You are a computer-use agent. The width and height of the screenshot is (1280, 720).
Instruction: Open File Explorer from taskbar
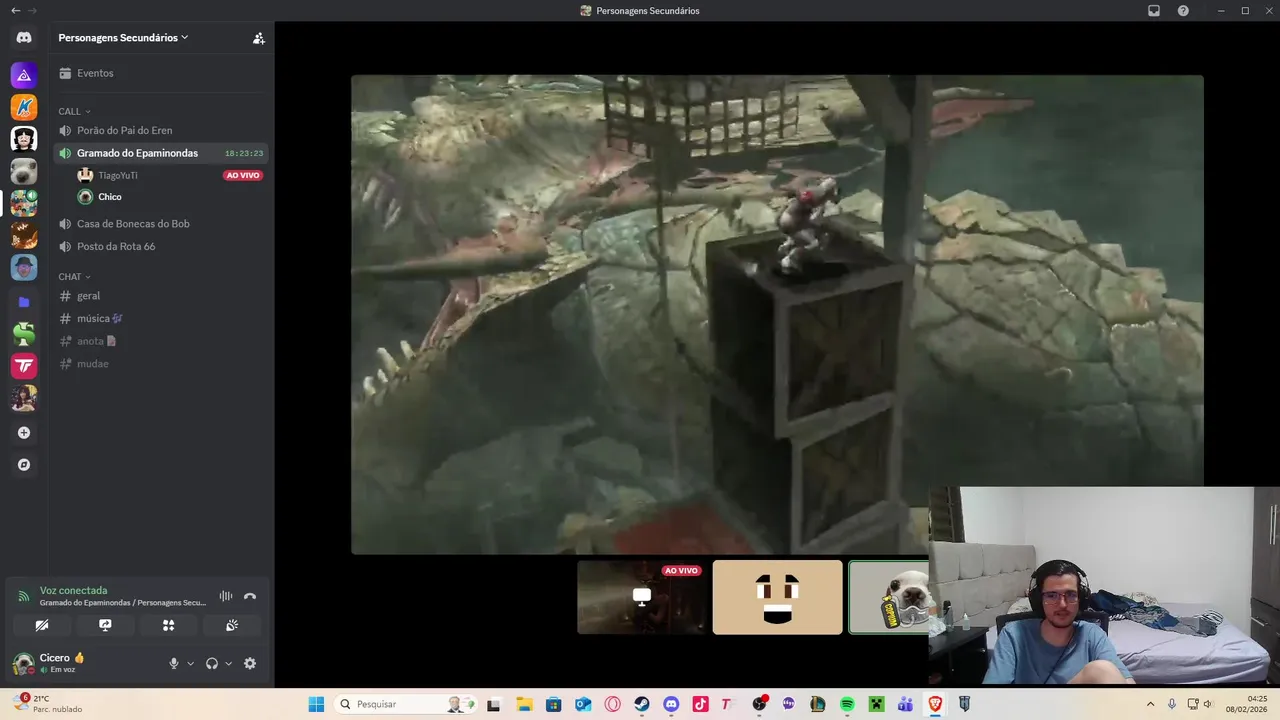524,704
